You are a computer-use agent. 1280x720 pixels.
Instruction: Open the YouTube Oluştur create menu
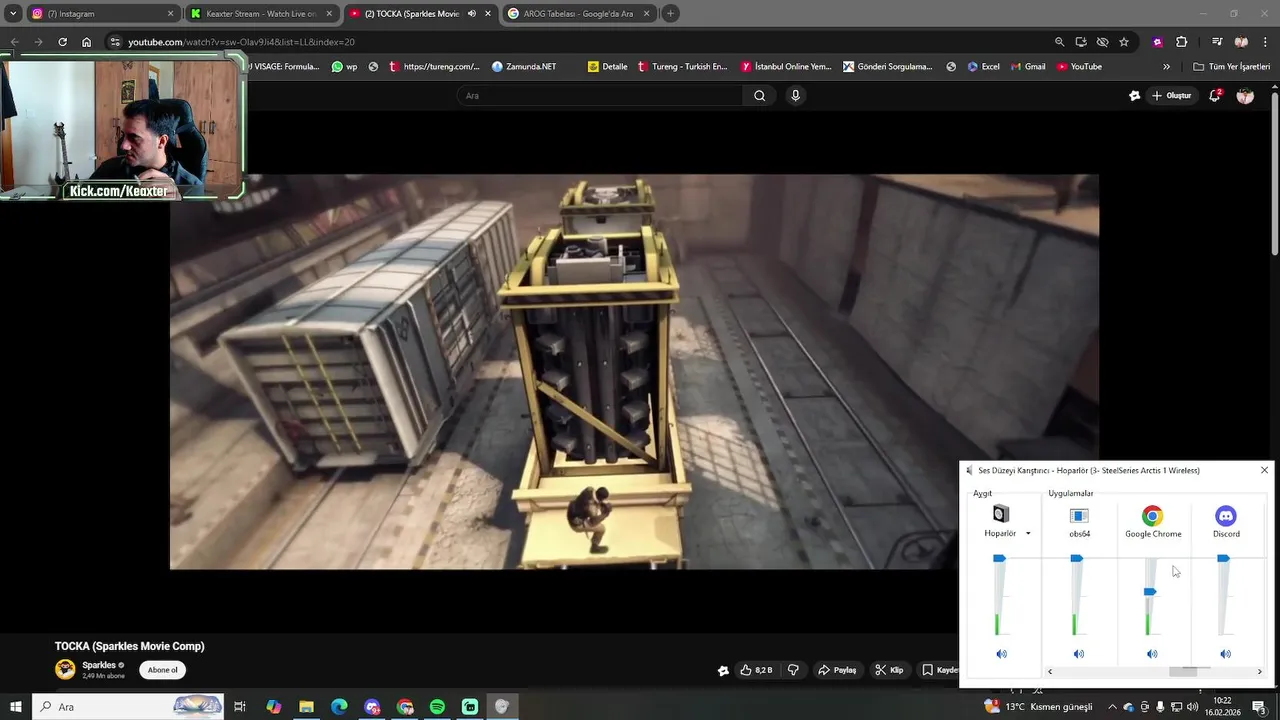(x=1172, y=96)
